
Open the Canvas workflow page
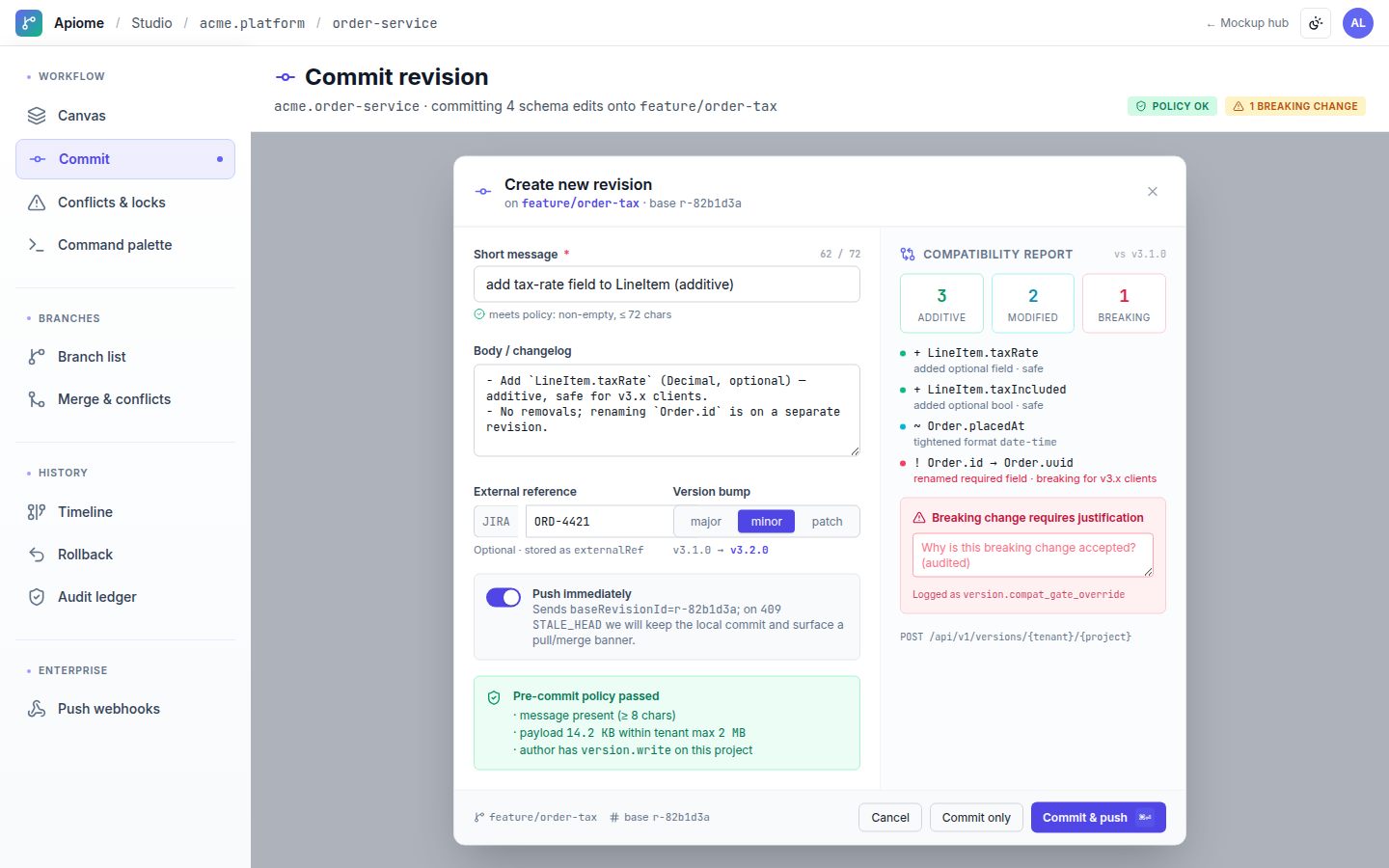tap(125, 116)
